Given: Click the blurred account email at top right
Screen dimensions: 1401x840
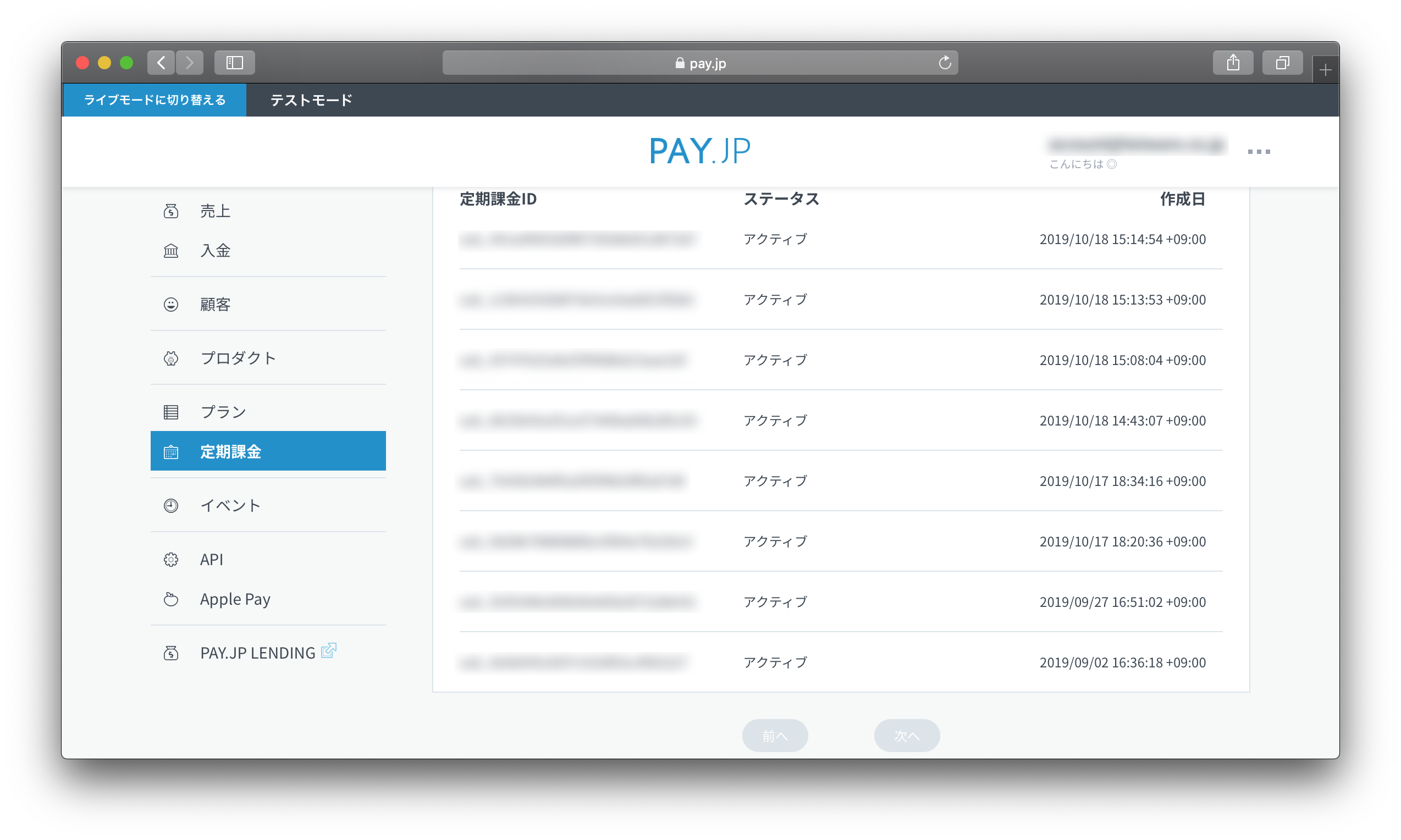Looking at the screenshot, I should [x=1137, y=145].
